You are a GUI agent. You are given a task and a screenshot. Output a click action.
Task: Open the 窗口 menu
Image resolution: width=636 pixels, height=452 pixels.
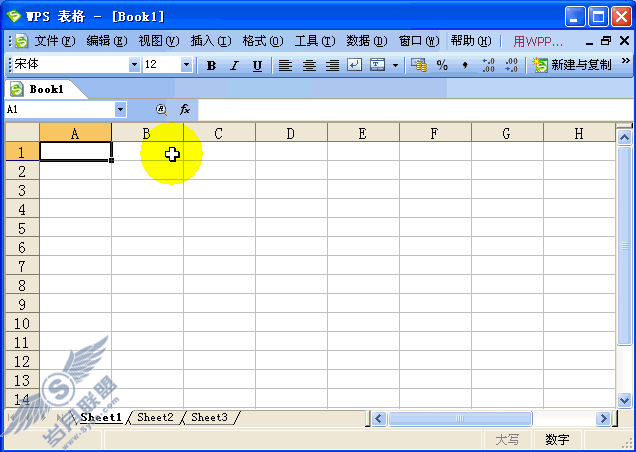(x=419, y=41)
